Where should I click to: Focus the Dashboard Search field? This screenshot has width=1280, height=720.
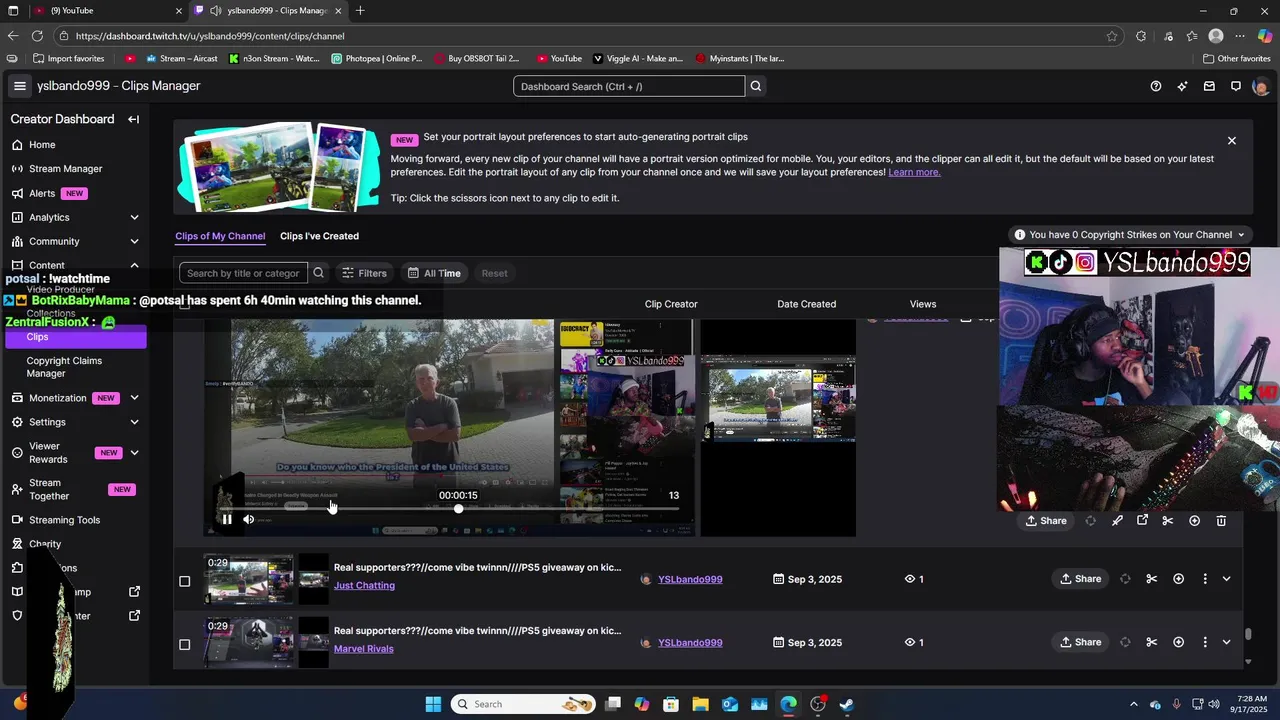(x=629, y=86)
